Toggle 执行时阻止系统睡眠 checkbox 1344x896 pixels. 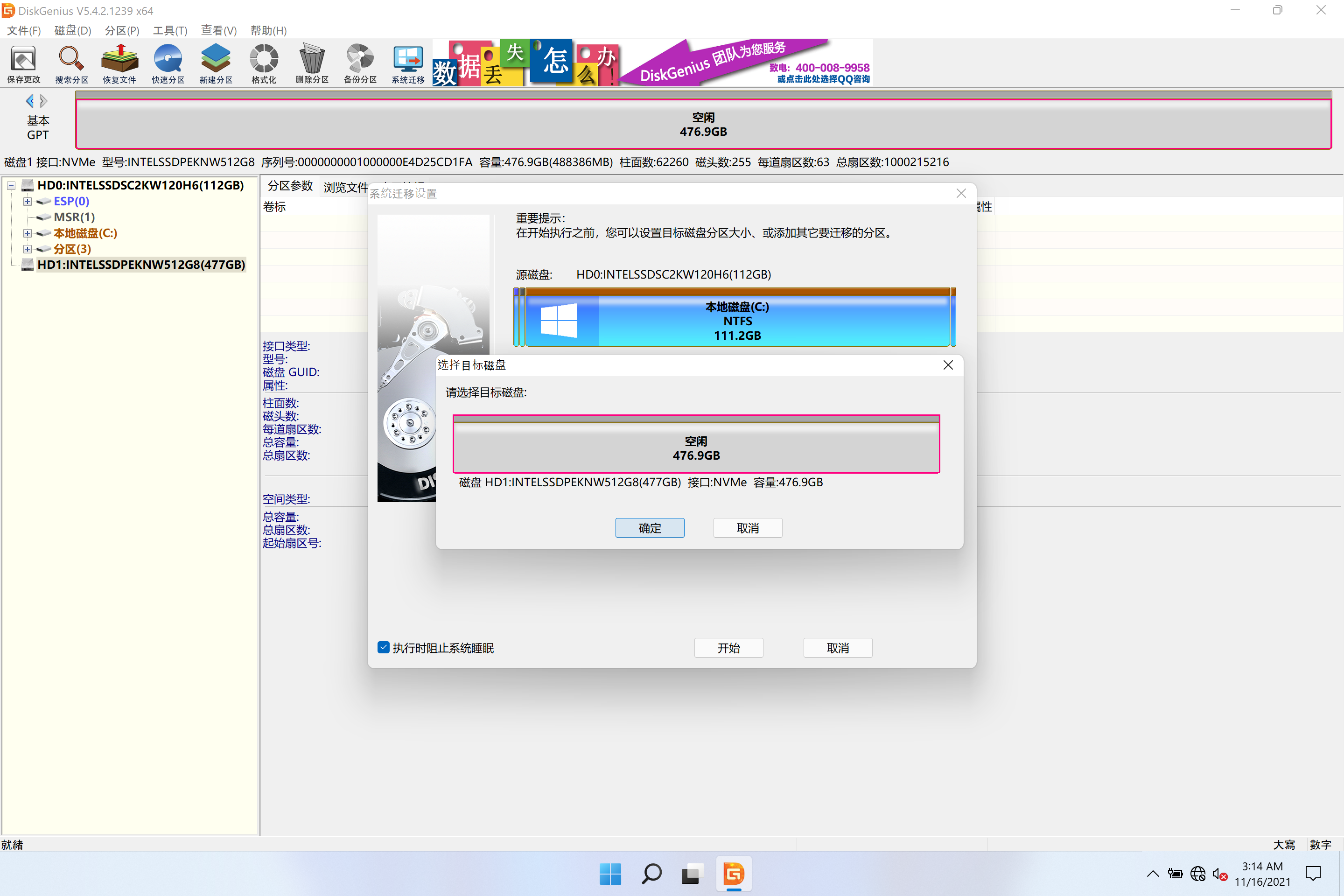point(384,647)
